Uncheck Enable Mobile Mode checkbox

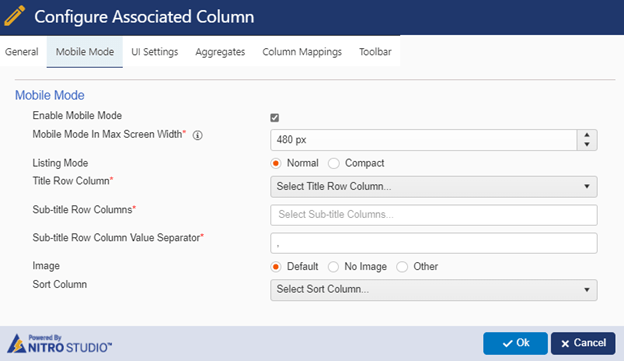pos(275,117)
